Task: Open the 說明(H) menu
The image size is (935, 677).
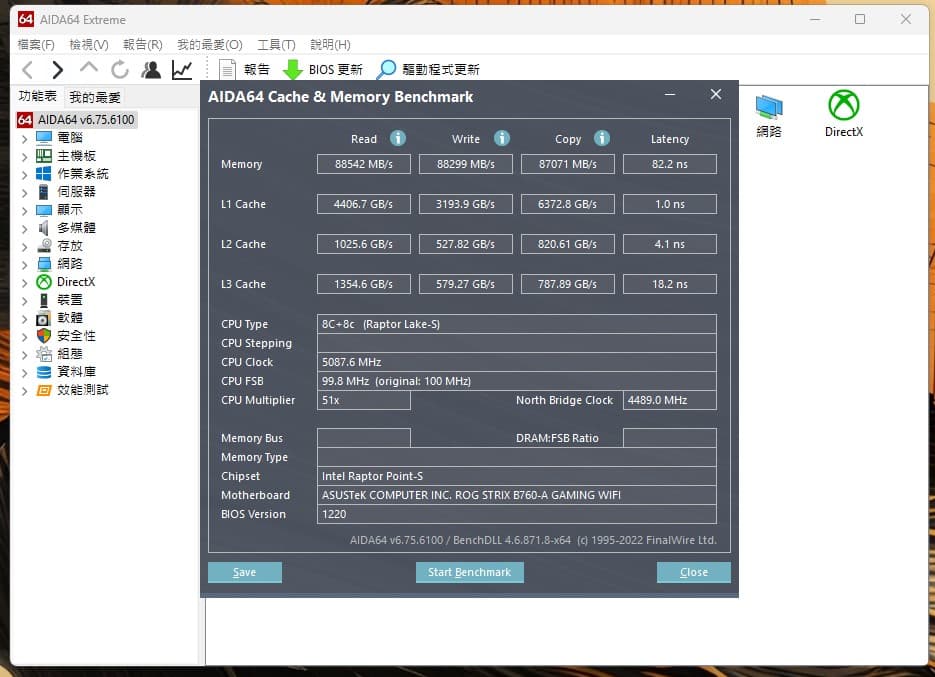Action: (330, 45)
